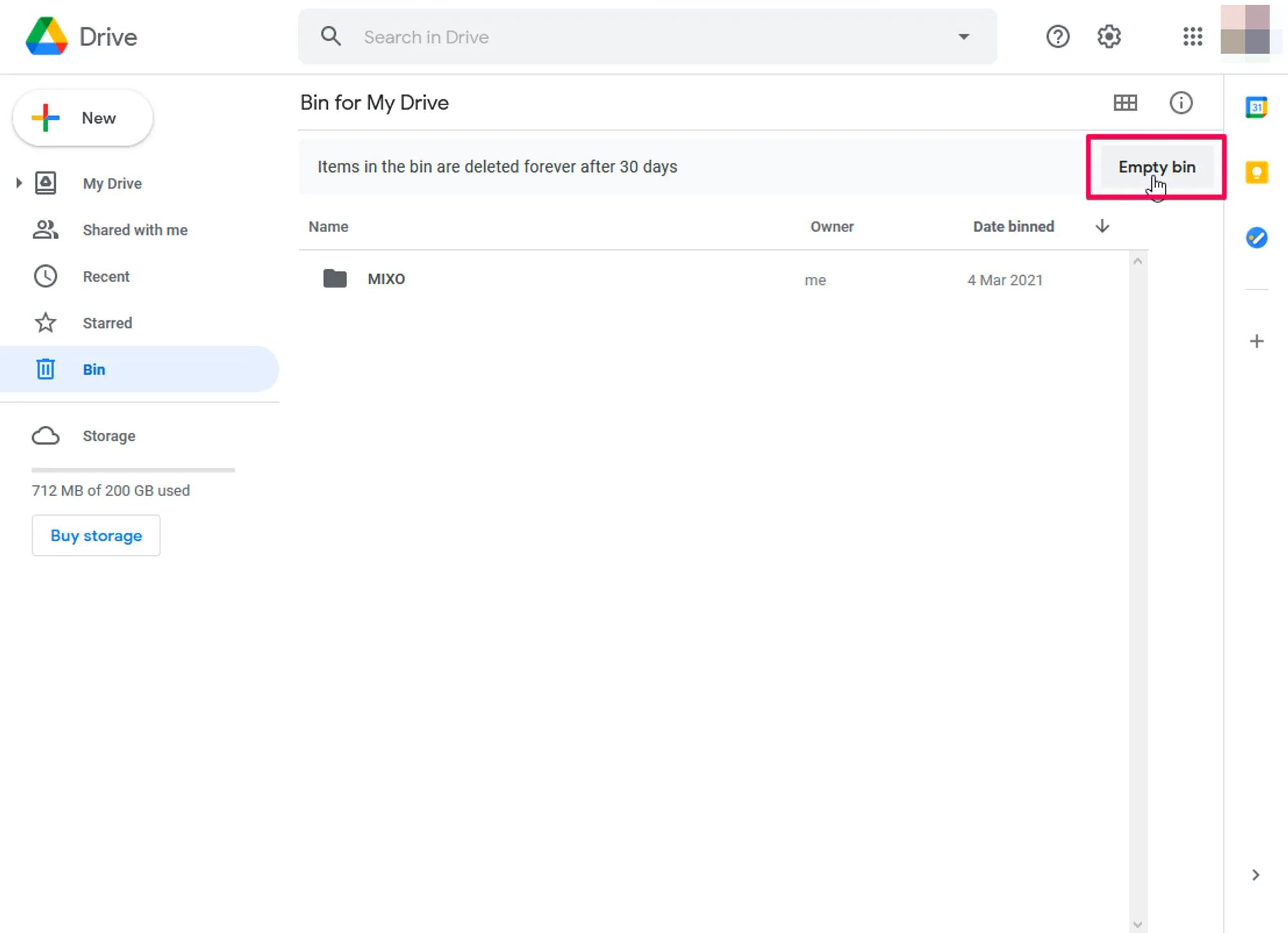Click the Get add-ons plus icon
Image resolution: width=1288 pixels, height=933 pixels.
(1256, 341)
